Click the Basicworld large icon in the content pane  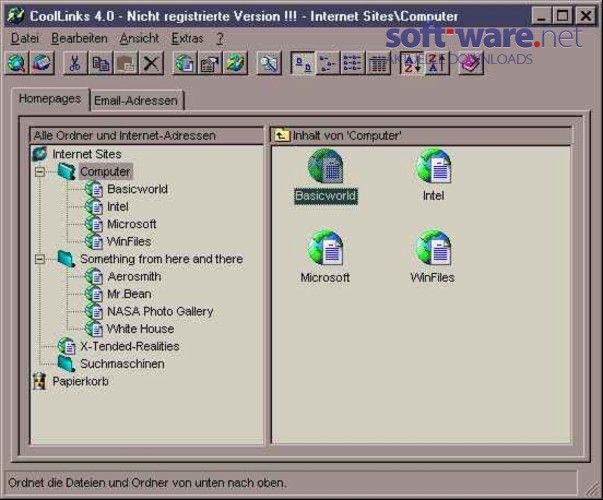coord(325,166)
